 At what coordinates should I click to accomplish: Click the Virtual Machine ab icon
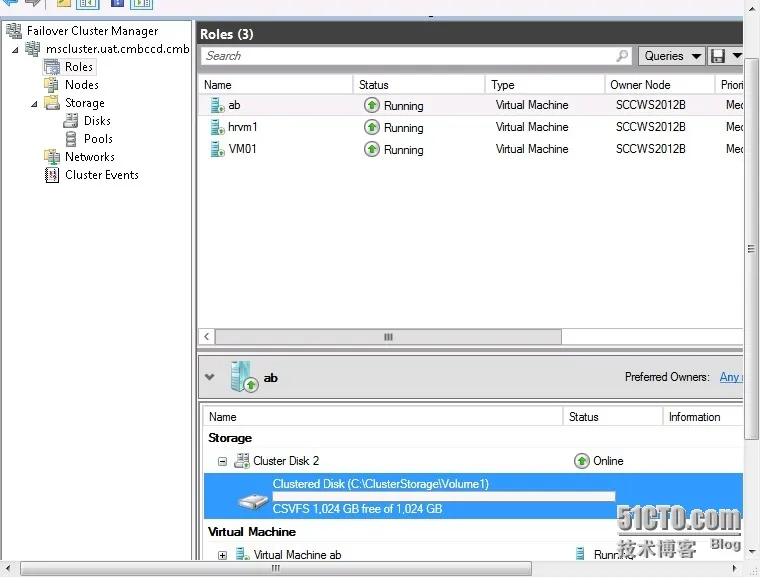[242, 554]
